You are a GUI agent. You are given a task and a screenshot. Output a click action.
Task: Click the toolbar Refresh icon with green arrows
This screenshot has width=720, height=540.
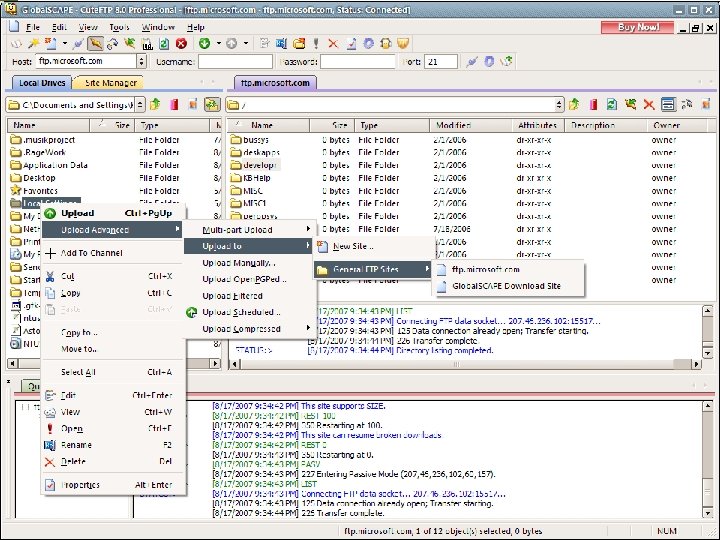pos(164,44)
